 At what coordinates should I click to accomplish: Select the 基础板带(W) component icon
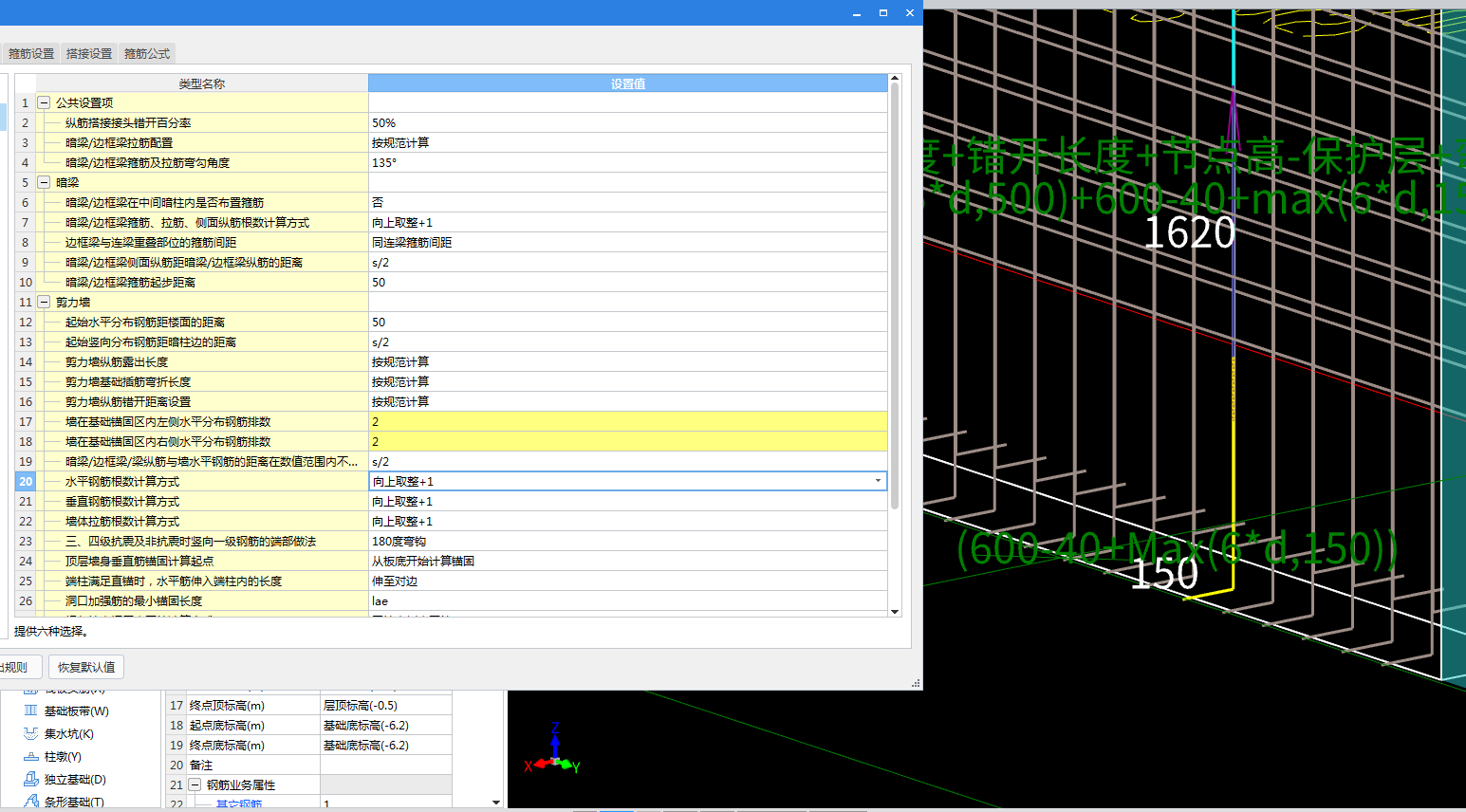click(x=30, y=710)
